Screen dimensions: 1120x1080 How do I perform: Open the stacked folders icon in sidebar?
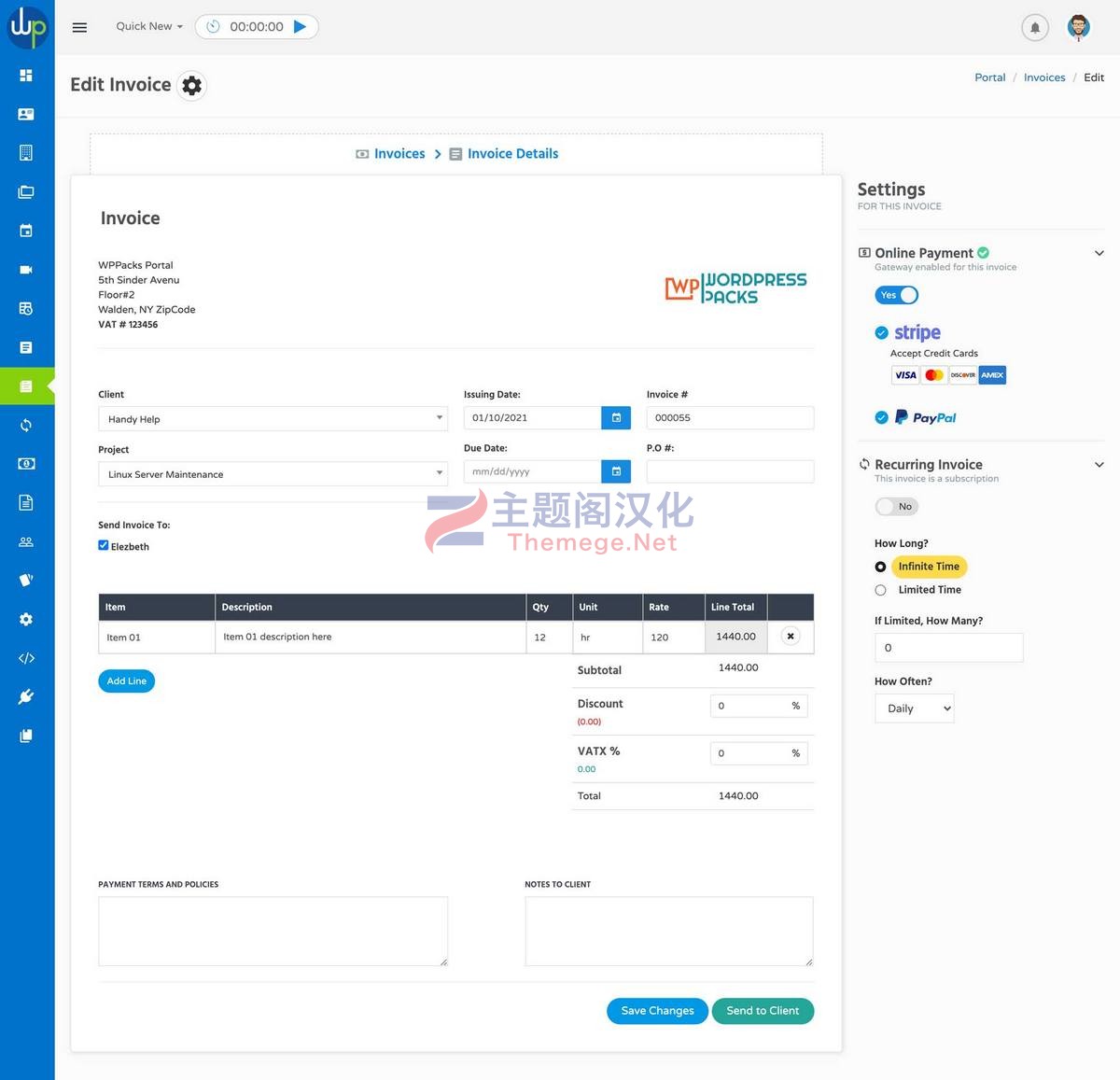(26, 191)
